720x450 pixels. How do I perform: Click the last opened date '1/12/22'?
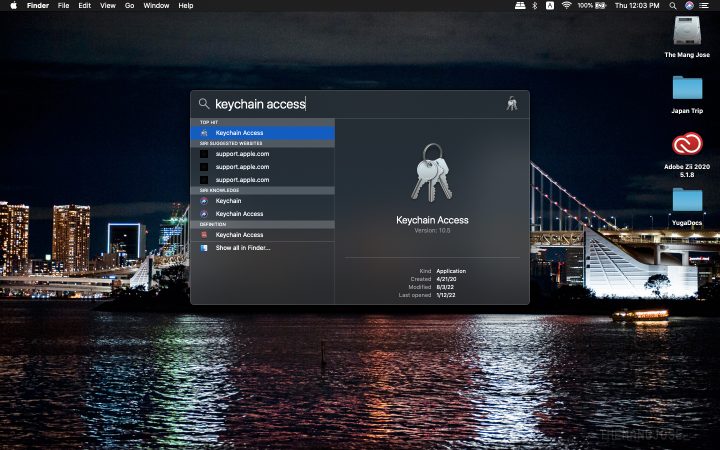pyautogui.click(x=446, y=295)
